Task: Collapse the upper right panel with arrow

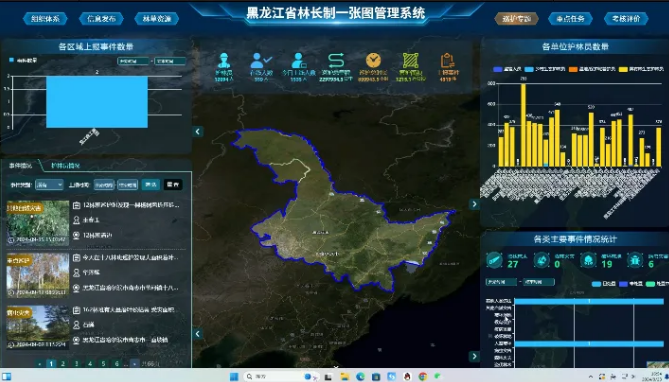Action: pos(474,204)
